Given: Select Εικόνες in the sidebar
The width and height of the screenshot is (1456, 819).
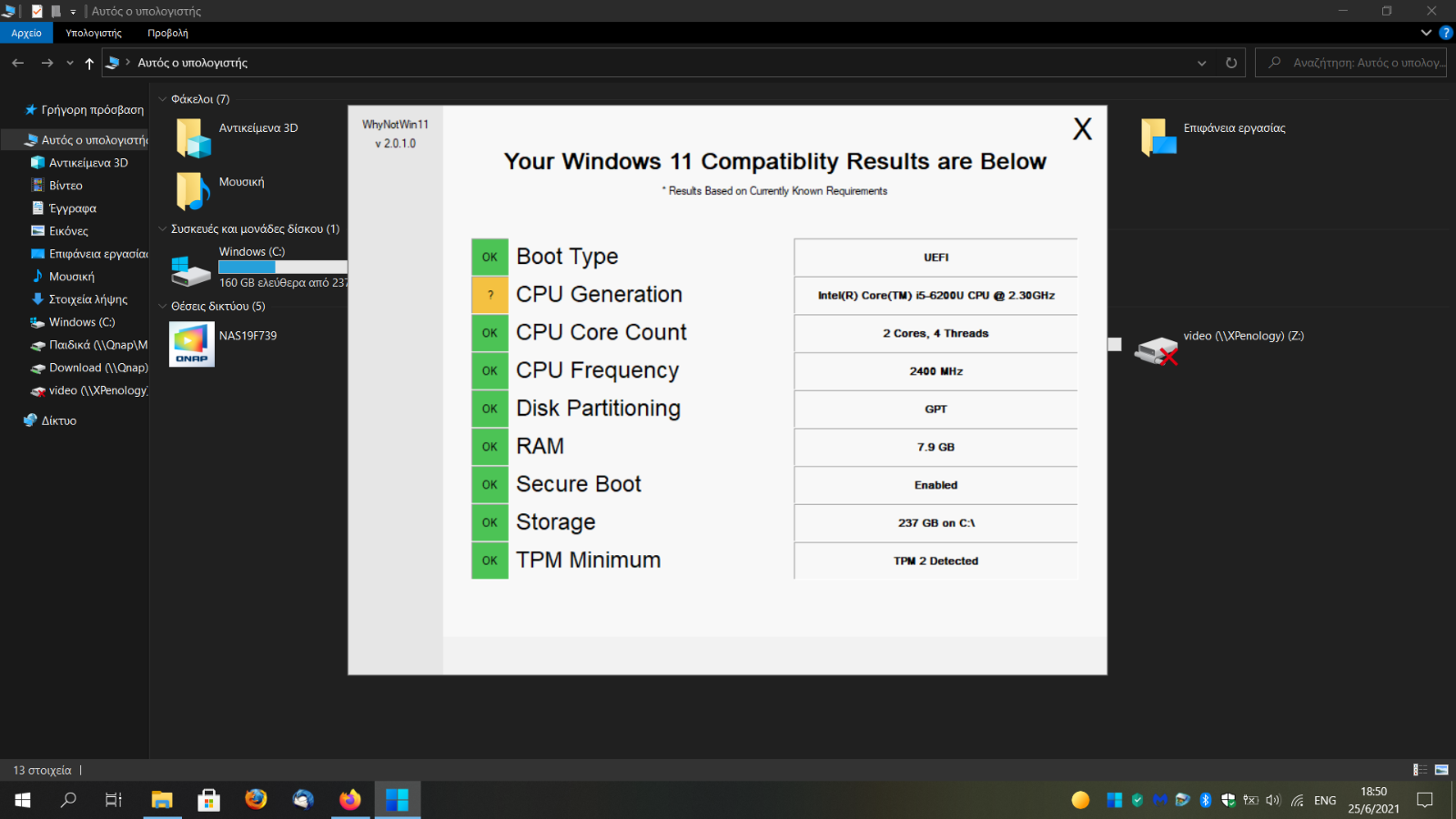Looking at the screenshot, I should coord(60,231).
